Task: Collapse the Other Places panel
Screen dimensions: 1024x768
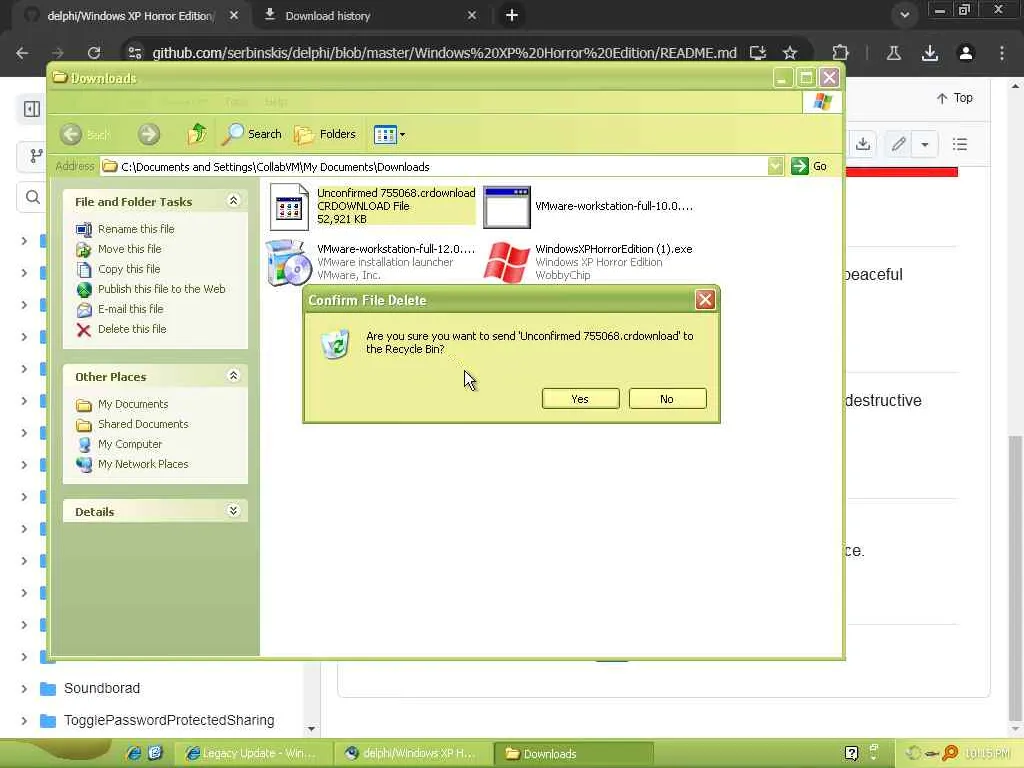Action: point(233,376)
